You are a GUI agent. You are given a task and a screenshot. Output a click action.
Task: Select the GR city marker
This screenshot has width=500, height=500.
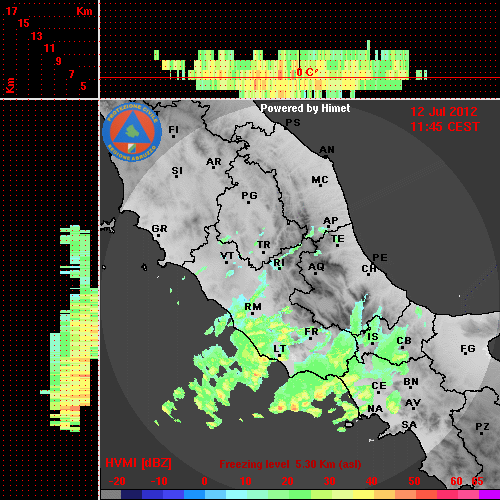pyautogui.click(x=159, y=229)
